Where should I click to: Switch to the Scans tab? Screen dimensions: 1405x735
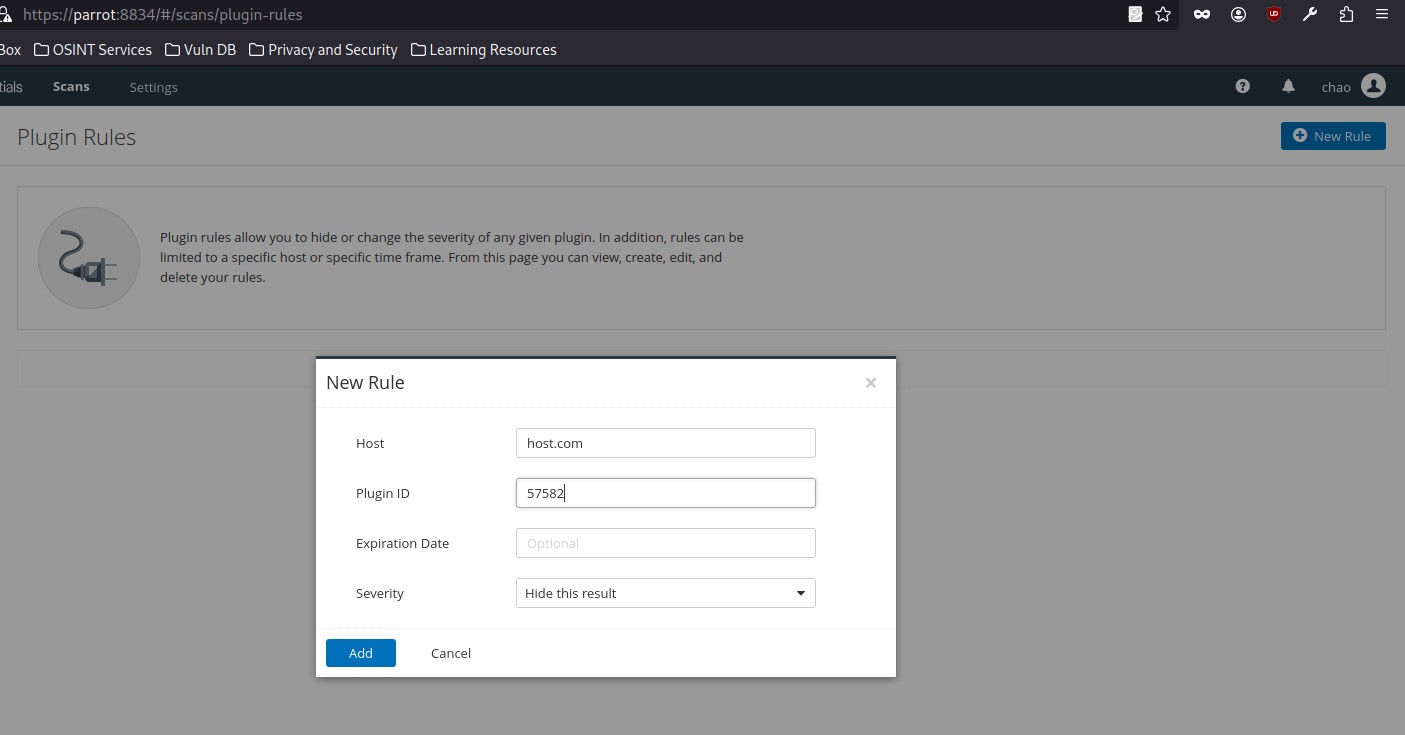point(71,87)
